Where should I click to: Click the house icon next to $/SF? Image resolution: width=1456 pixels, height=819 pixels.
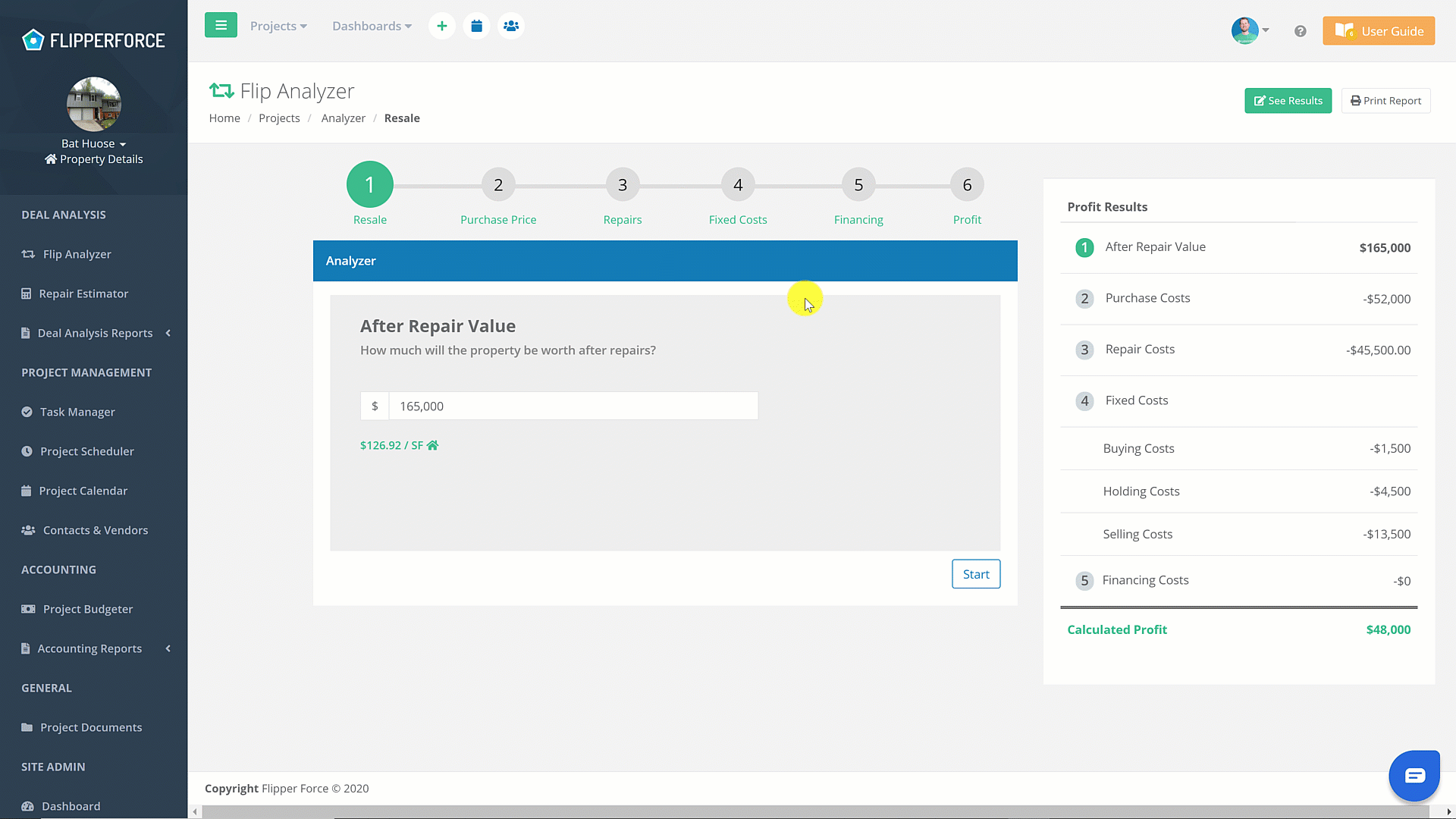point(432,445)
